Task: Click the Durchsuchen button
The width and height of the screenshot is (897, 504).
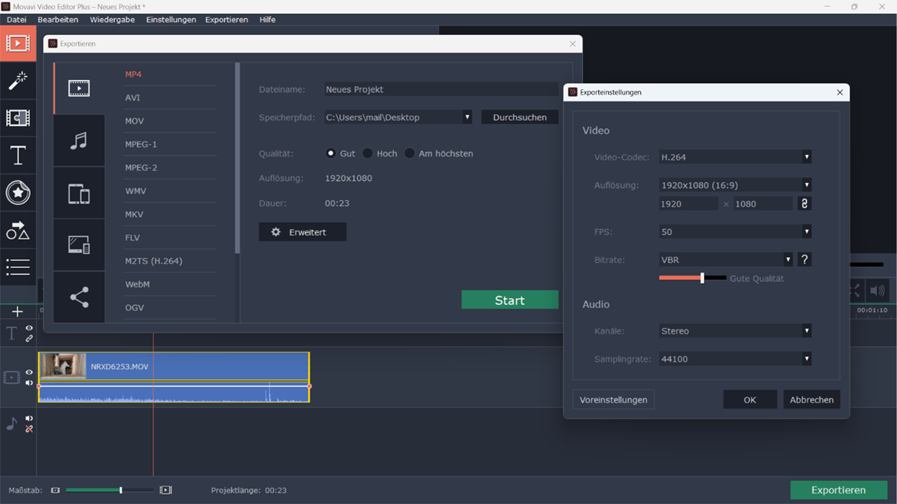Action: pos(519,117)
